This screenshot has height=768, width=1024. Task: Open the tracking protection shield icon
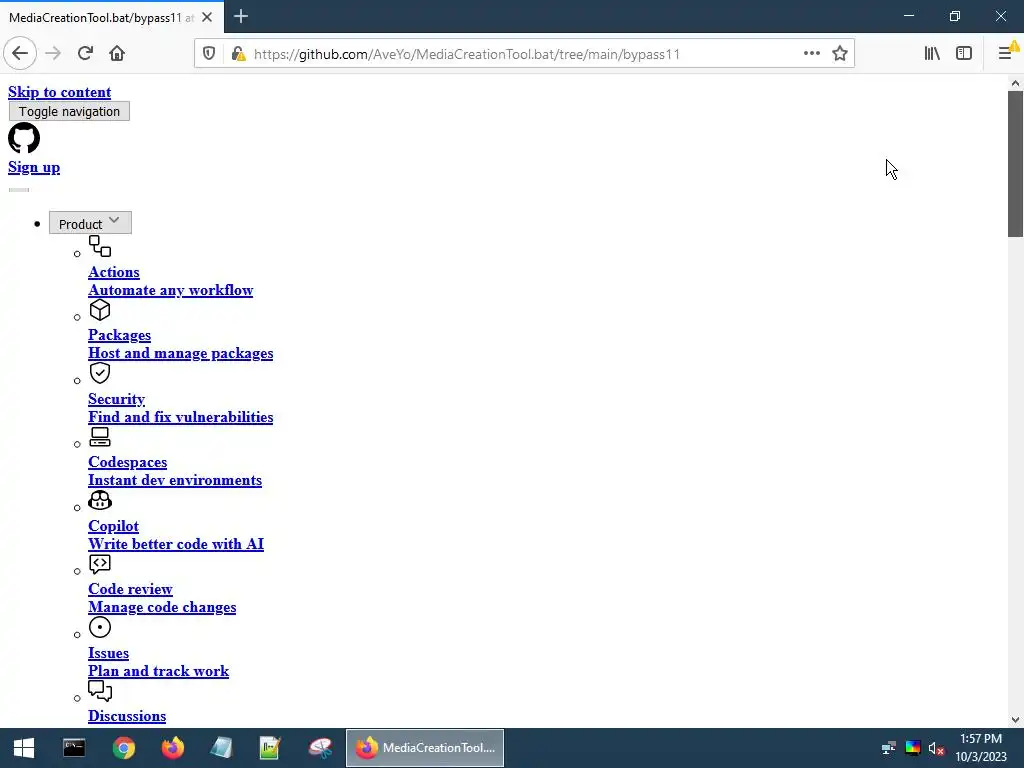209,54
